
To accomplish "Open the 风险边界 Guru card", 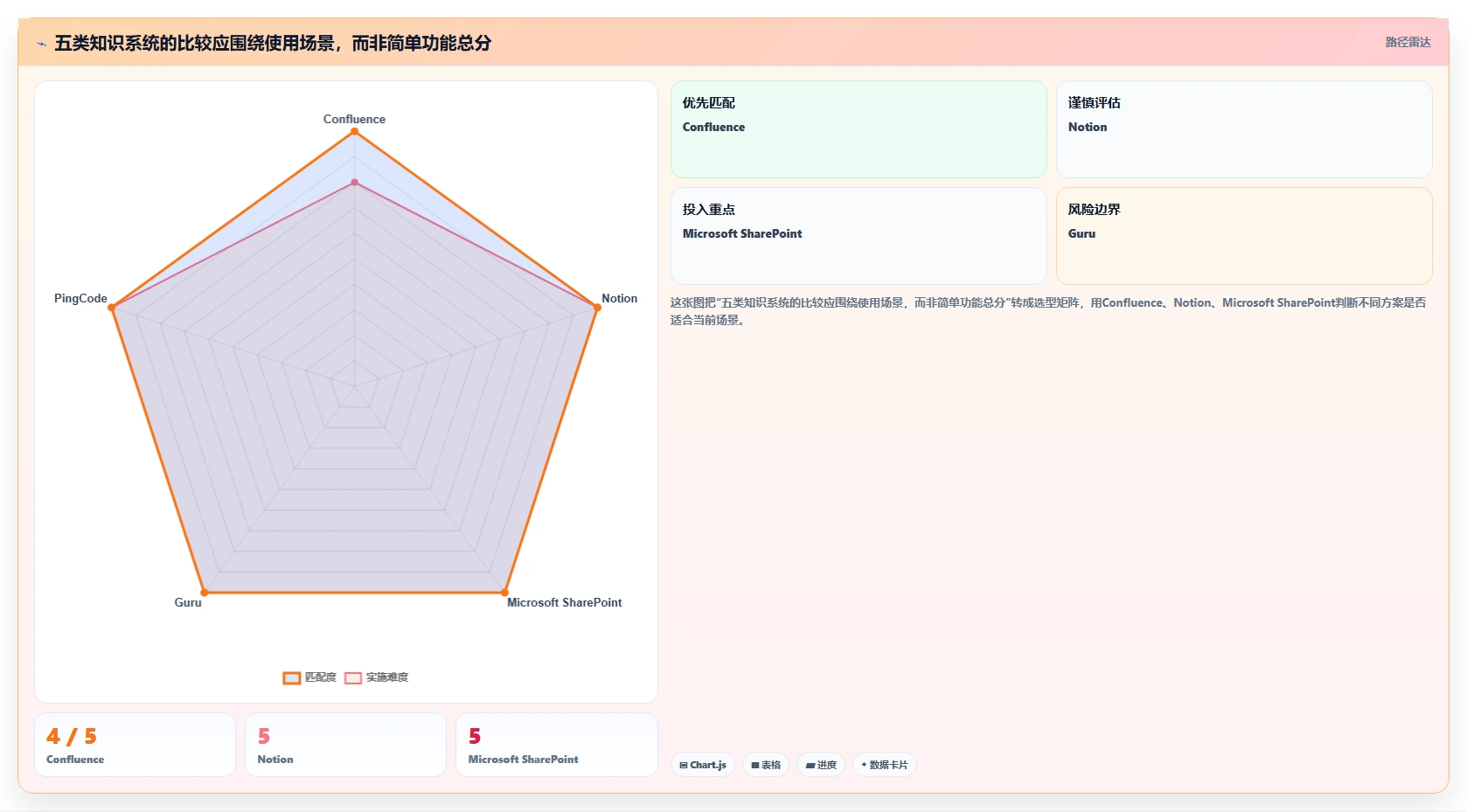I will point(1244,236).
